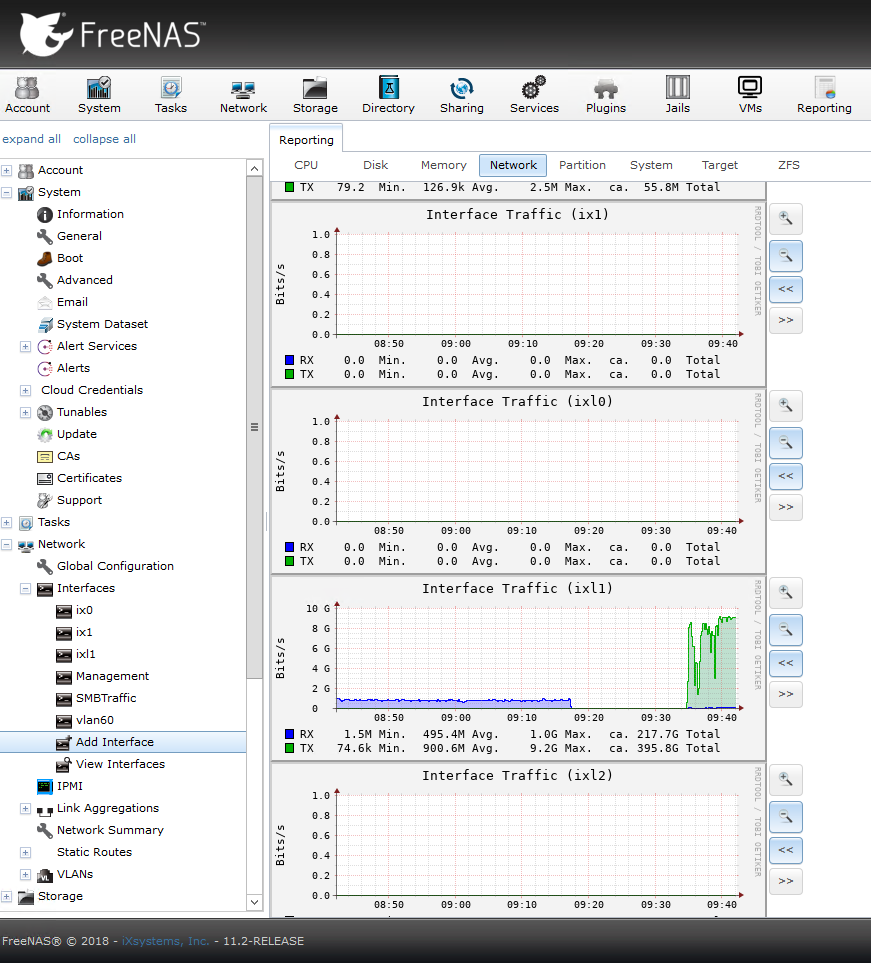
Task: Shift ix1 graph back with << button
Action: point(786,289)
